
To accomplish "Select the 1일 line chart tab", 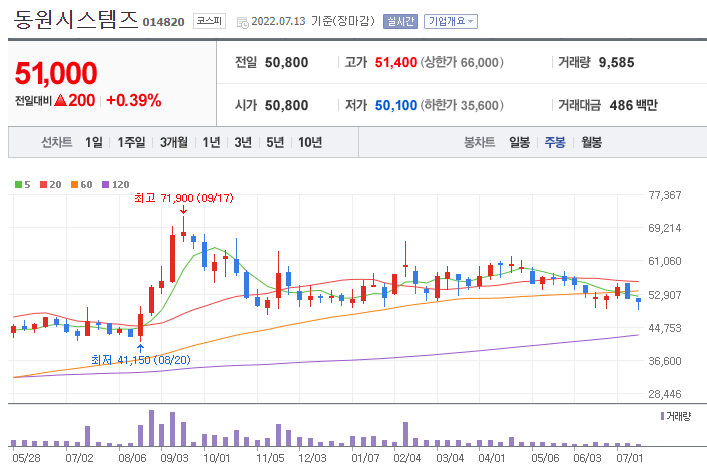I will pyautogui.click(x=94, y=142).
